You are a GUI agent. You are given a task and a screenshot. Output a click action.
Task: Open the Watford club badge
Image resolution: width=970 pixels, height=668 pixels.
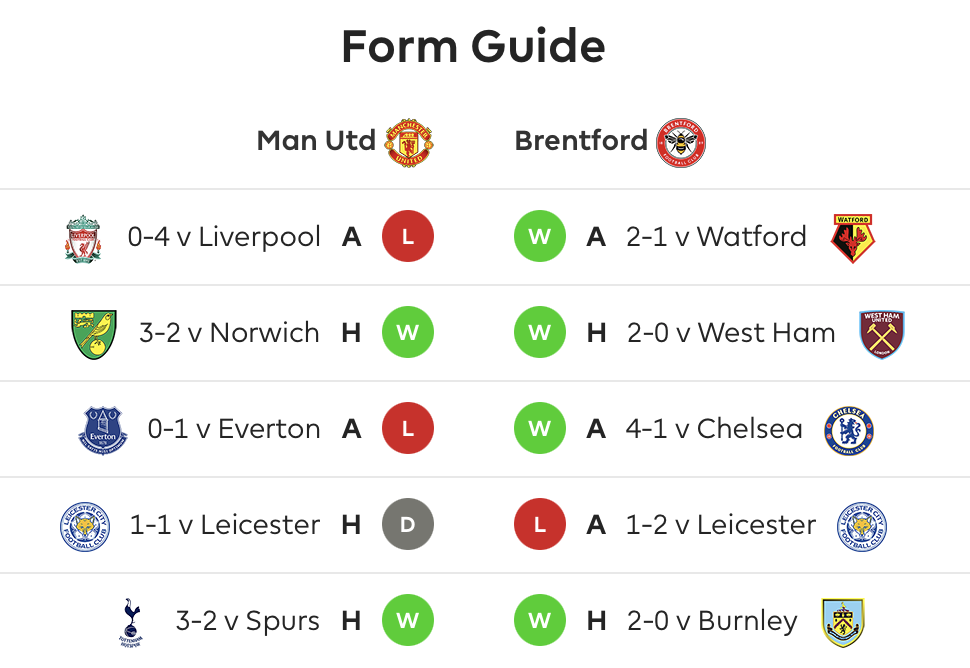tap(853, 239)
